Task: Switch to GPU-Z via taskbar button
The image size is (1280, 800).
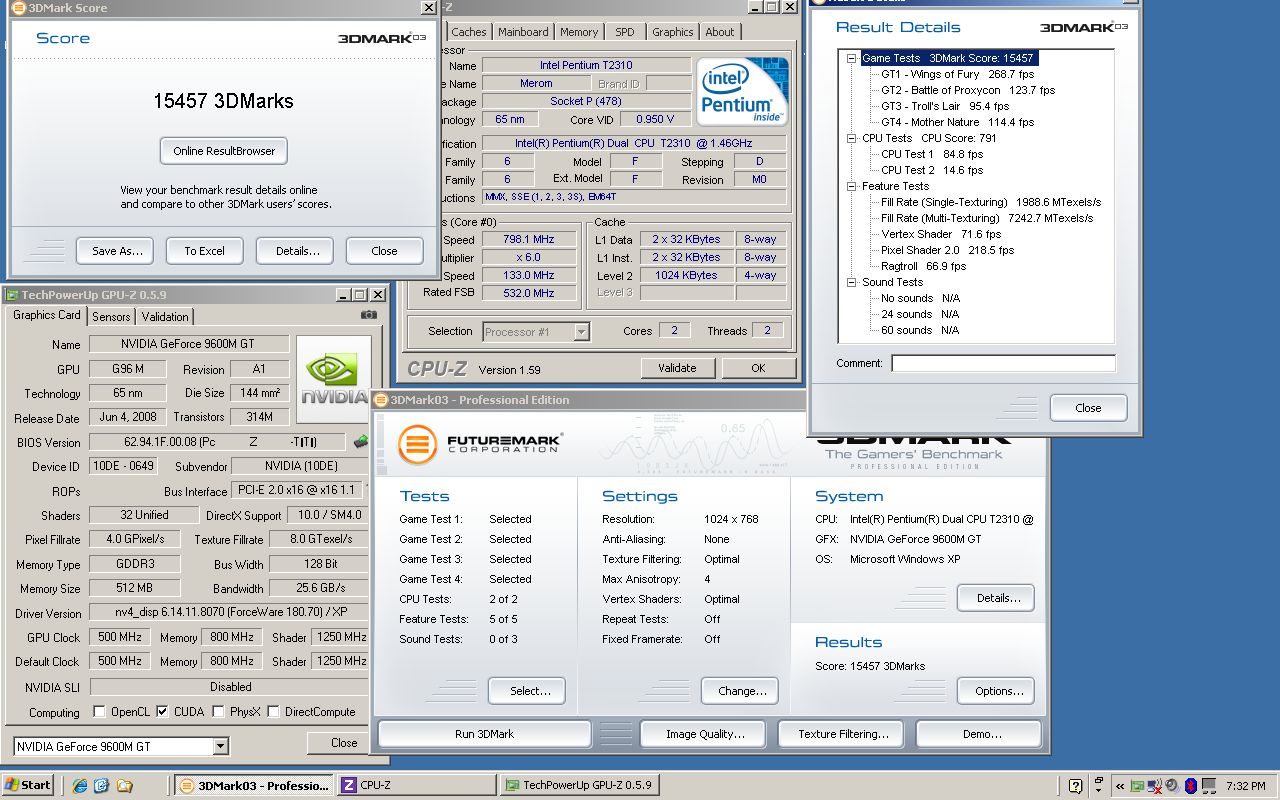Action: (578, 785)
